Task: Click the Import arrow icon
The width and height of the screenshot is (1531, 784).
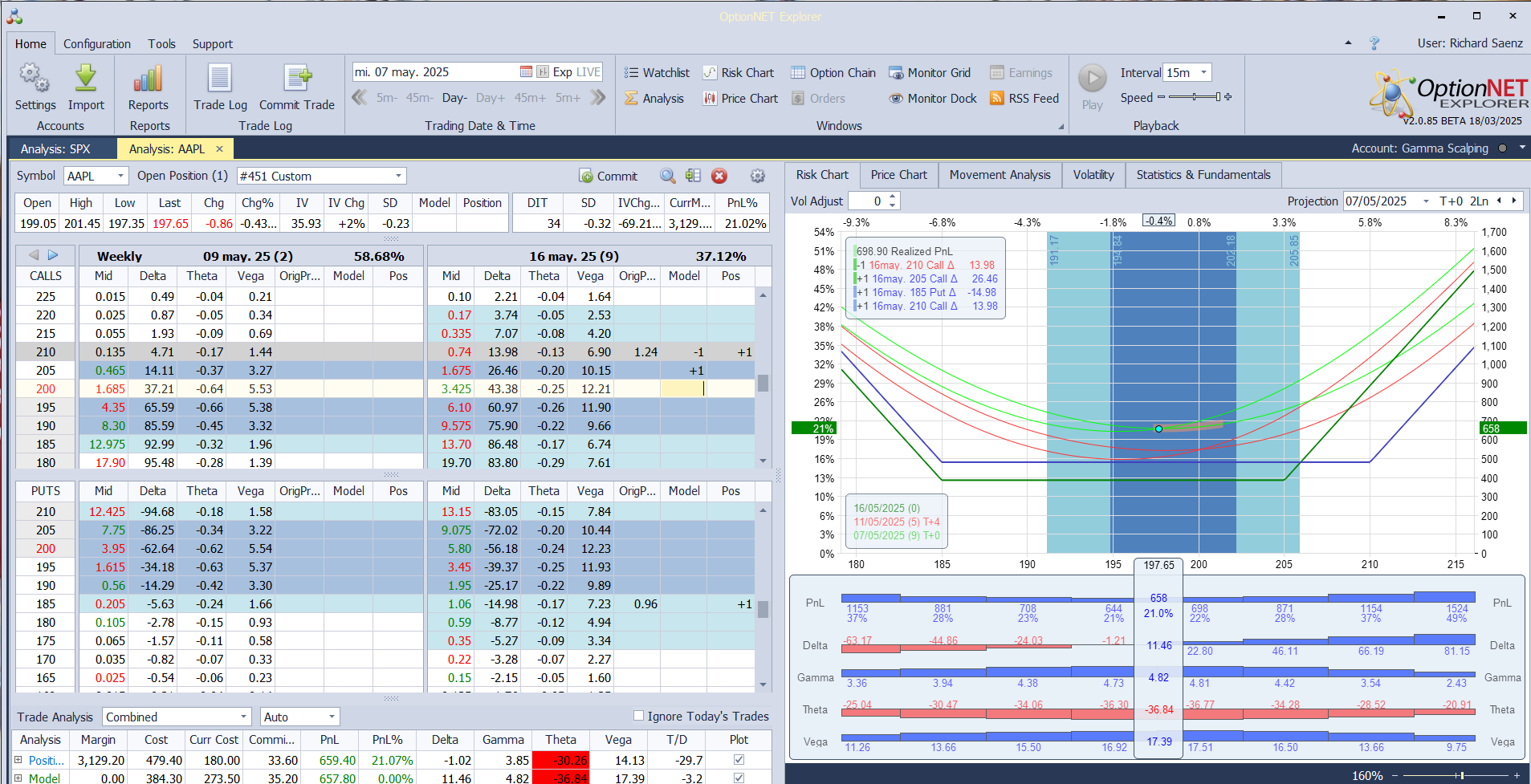Action: pyautogui.click(x=86, y=79)
